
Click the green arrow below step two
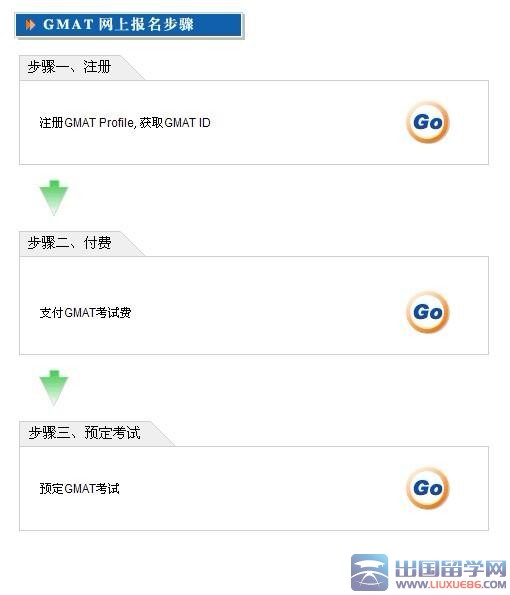[54, 387]
